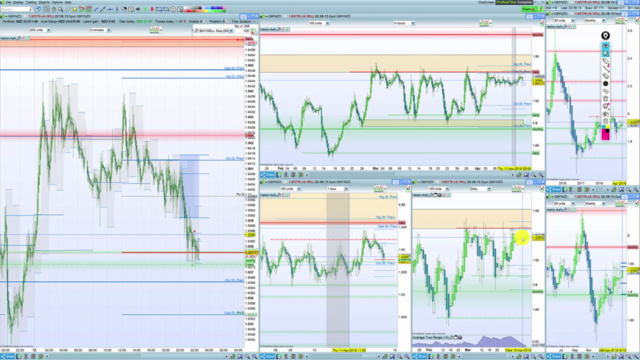The image size is (640, 360).
Task: Open the 200 units dropdown in main chart
Action: 40,30
